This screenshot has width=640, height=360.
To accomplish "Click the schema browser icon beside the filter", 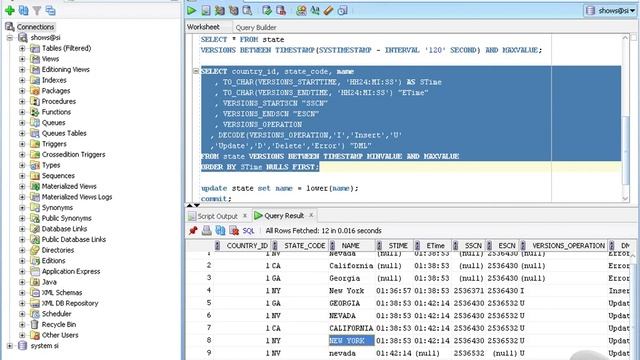I will pyautogui.click(x=51, y=11).
